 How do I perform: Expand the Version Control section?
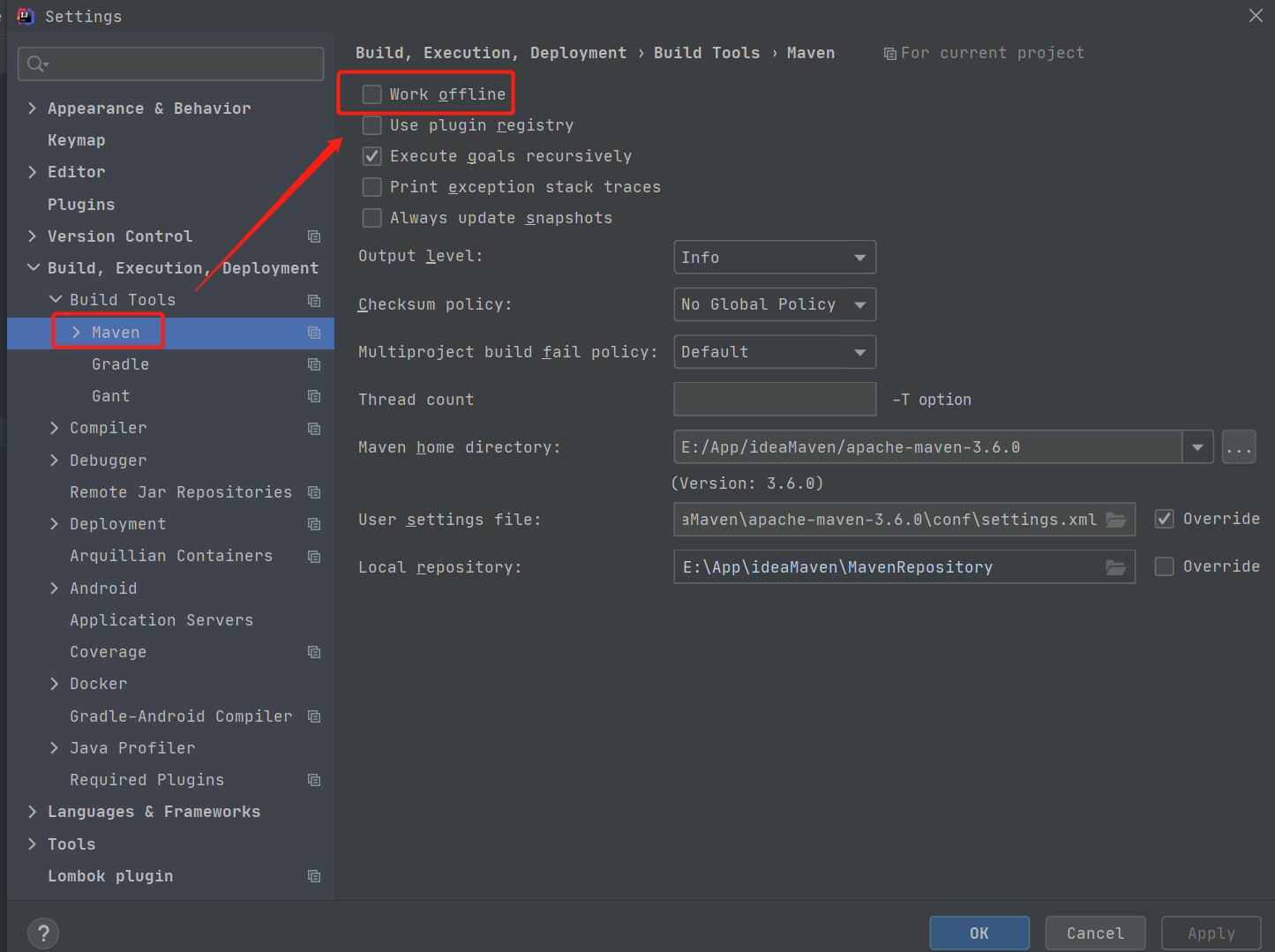pyautogui.click(x=33, y=236)
